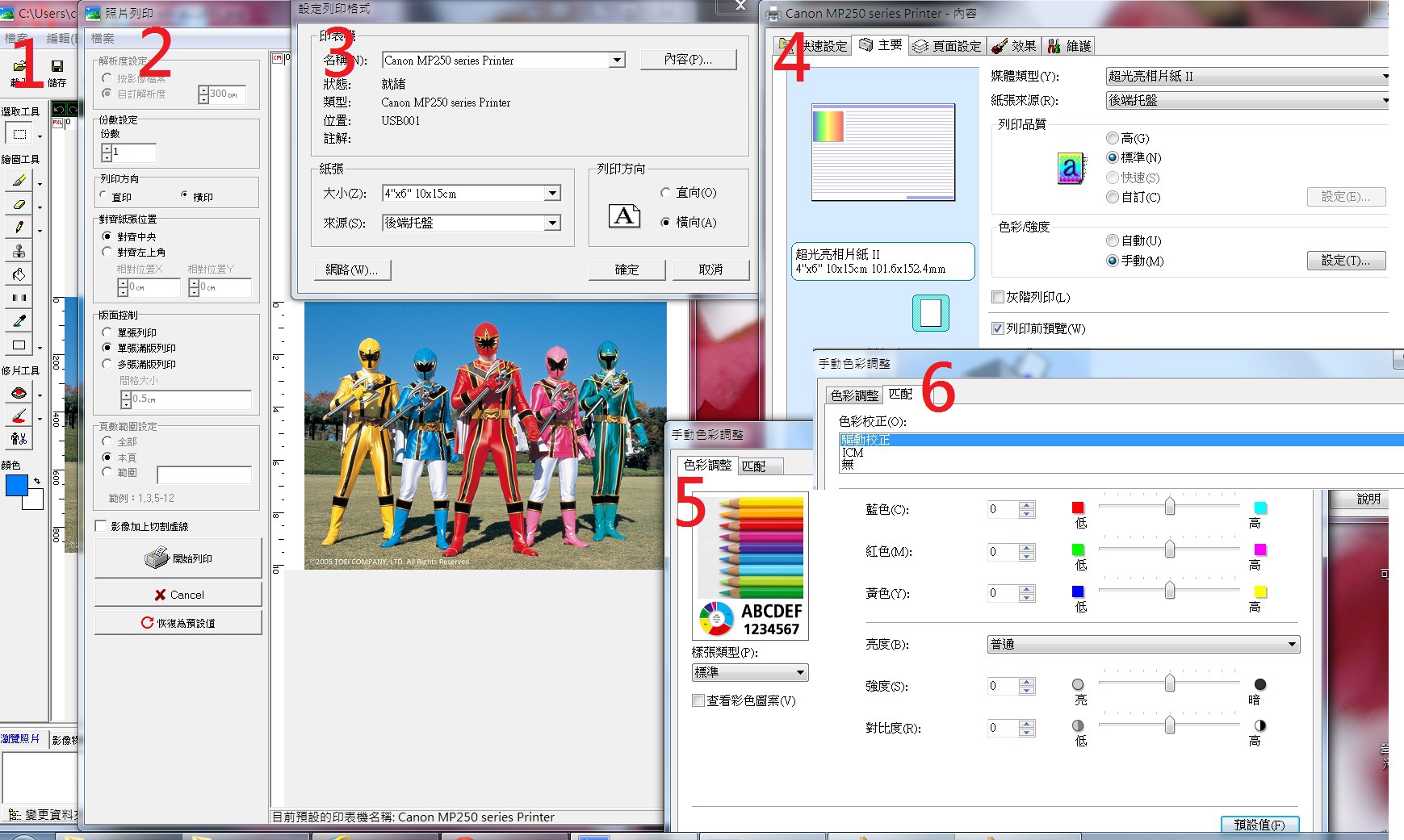Image resolution: width=1404 pixels, height=840 pixels.
Task: Open 媒體類型(Y) dropdown
Action: pyautogui.click(x=1247, y=76)
